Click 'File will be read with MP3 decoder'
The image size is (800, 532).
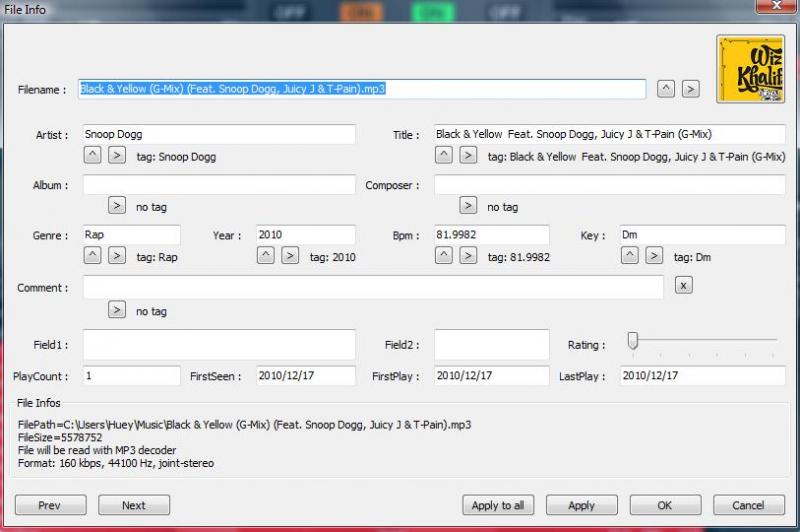tap(97, 450)
